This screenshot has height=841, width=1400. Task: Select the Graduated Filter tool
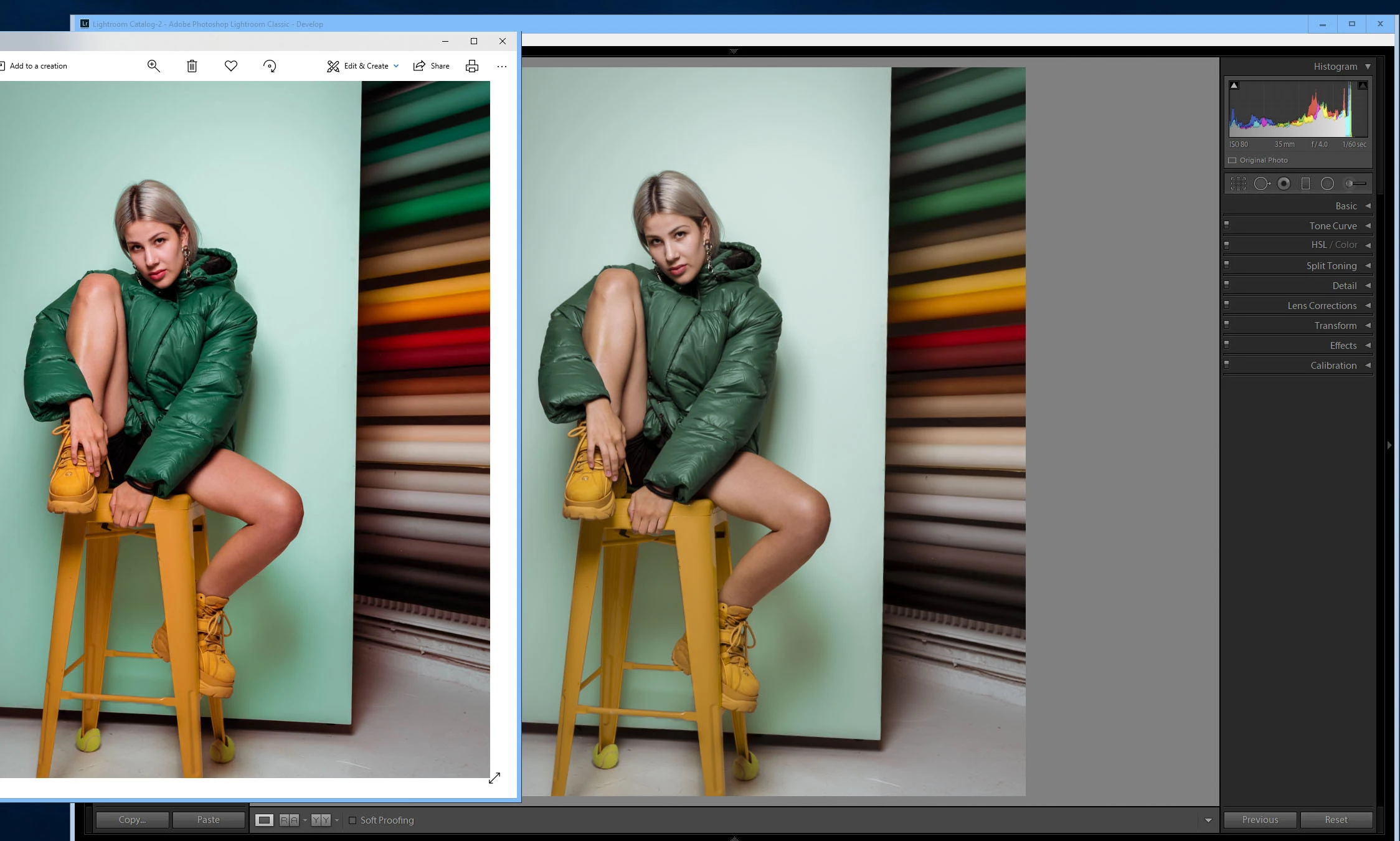click(1305, 183)
